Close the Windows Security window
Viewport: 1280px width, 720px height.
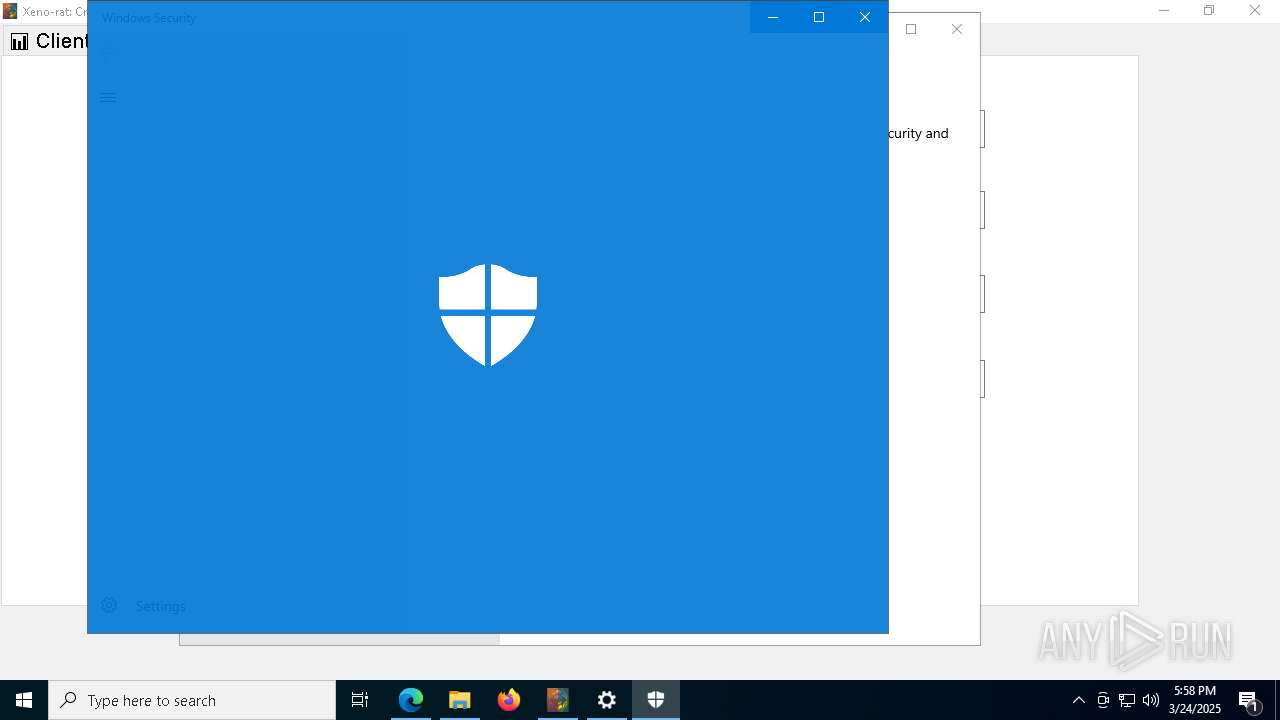865,17
